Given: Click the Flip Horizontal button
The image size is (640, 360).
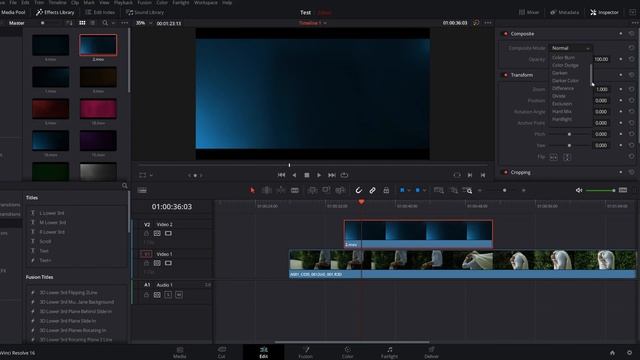Looking at the screenshot, I should point(553,157).
